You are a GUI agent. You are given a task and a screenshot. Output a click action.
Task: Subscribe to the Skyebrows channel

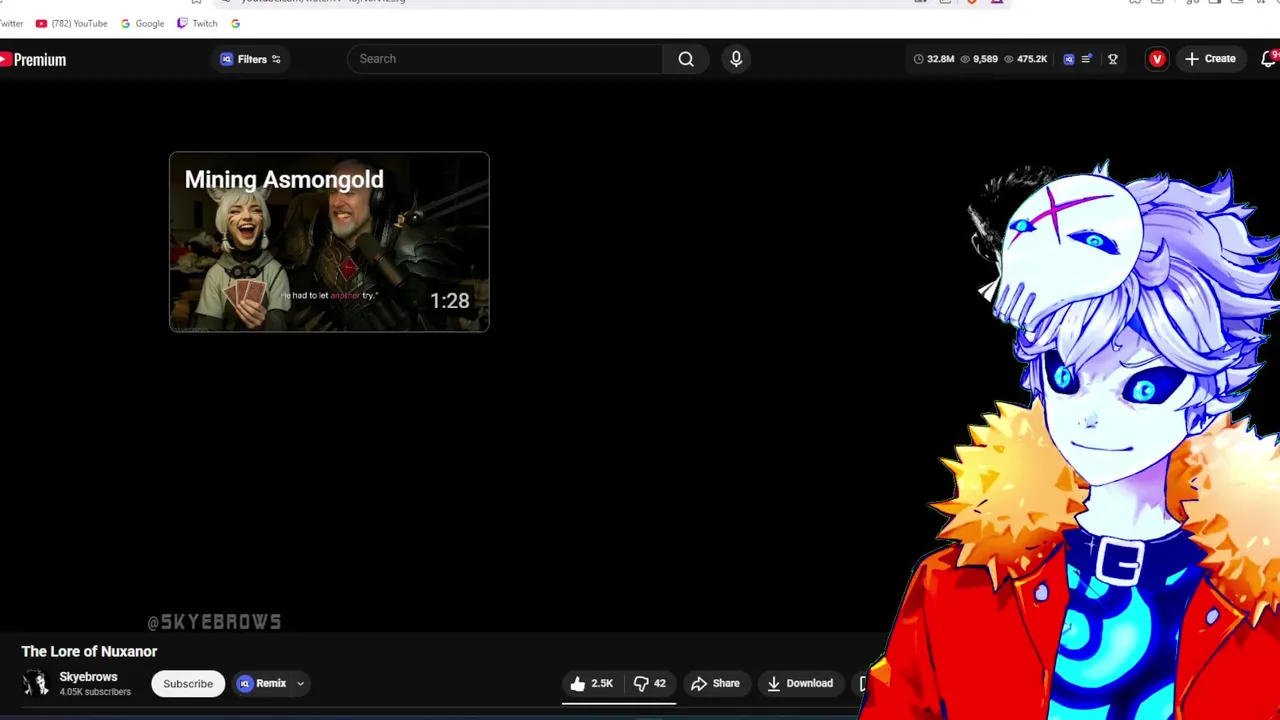(x=188, y=684)
